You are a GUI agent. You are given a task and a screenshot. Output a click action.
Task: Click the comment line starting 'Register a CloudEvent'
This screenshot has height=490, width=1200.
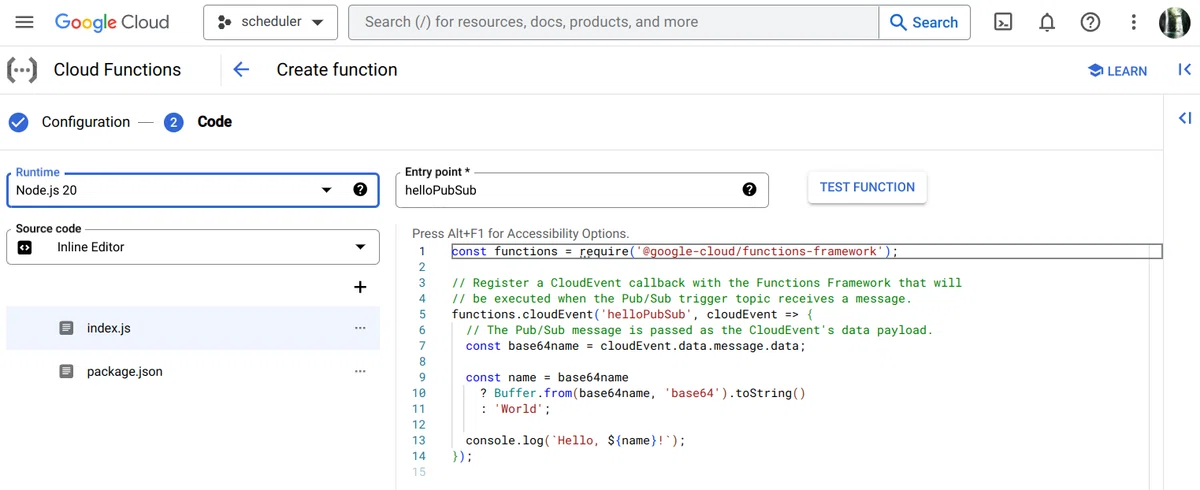click(707, 283)
